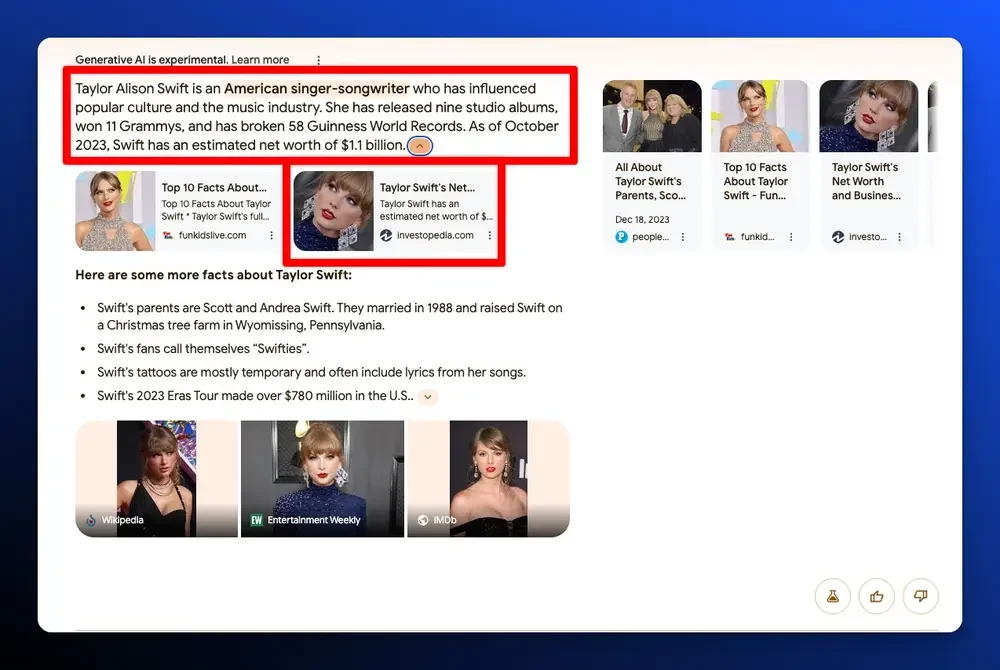Image resolution: width=1000 pixels, height=670 pixels.
Task: Open the IMDb image tile
Action: coord(489,478)
